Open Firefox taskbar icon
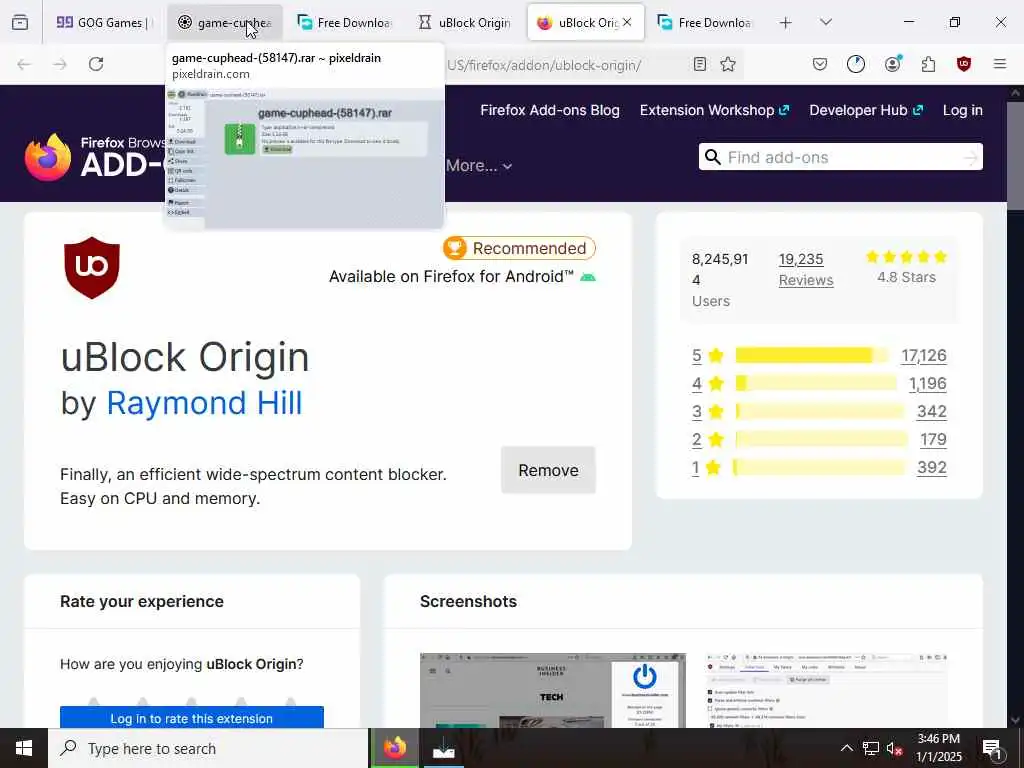 click(395, 748)
